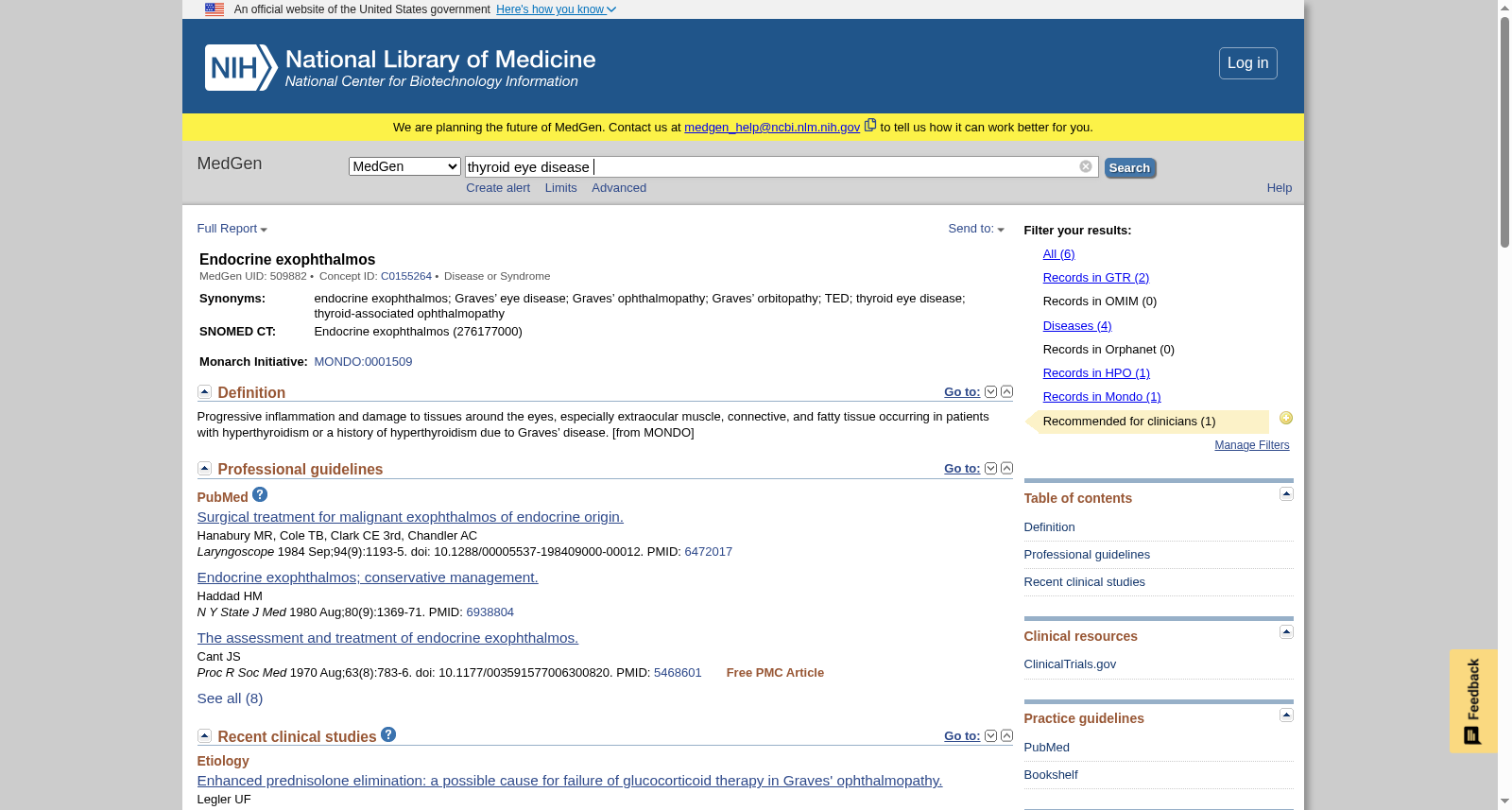The width and height of the screenshot is (1512, 810).
Task: Click See all (8) link
Action: tap(230, 698)
